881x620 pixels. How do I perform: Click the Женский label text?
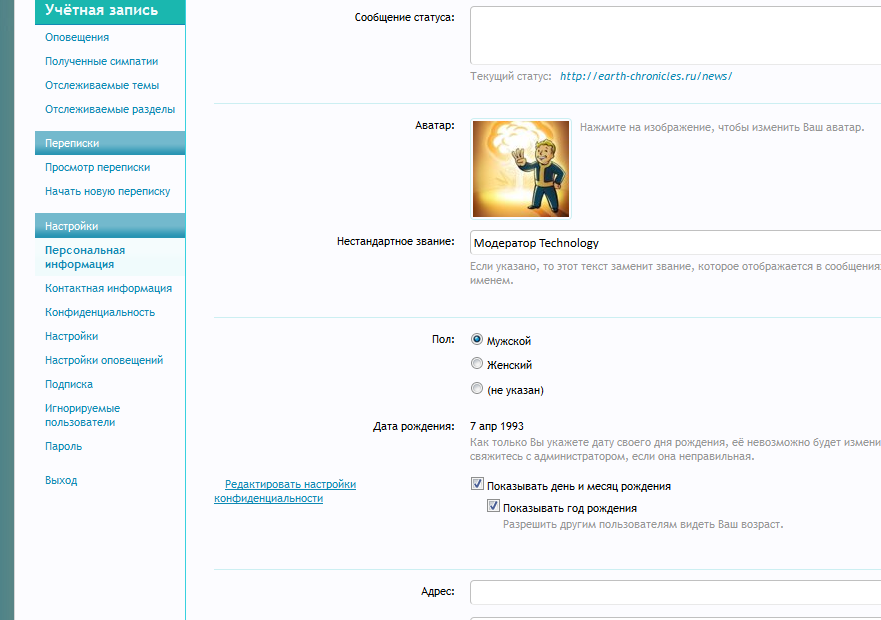[x=509, y=365]
